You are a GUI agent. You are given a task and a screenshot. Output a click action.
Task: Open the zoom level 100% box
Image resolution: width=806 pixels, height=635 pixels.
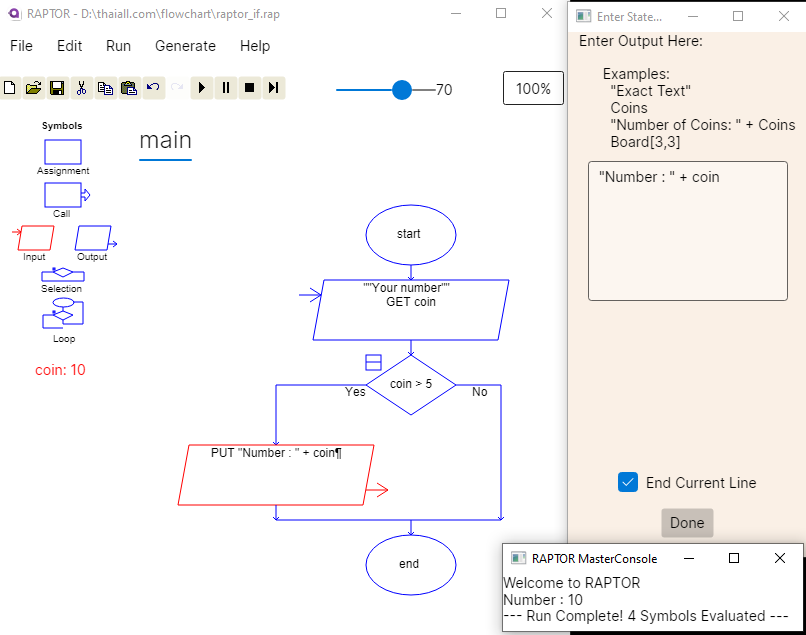533,88
